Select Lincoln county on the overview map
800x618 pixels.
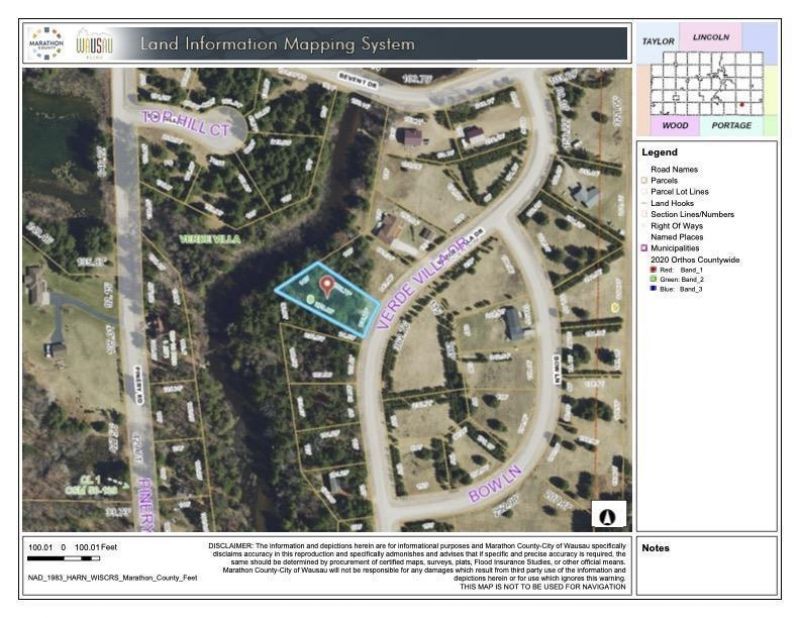(710, 37)
